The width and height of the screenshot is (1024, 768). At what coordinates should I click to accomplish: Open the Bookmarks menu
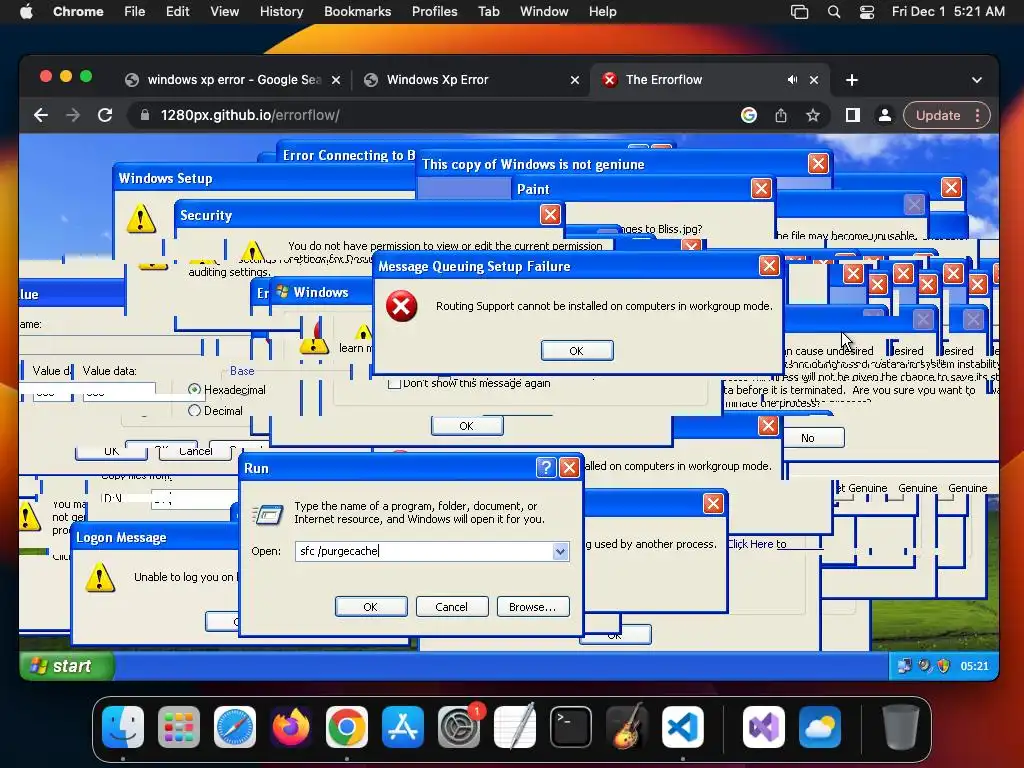point(358,11)
